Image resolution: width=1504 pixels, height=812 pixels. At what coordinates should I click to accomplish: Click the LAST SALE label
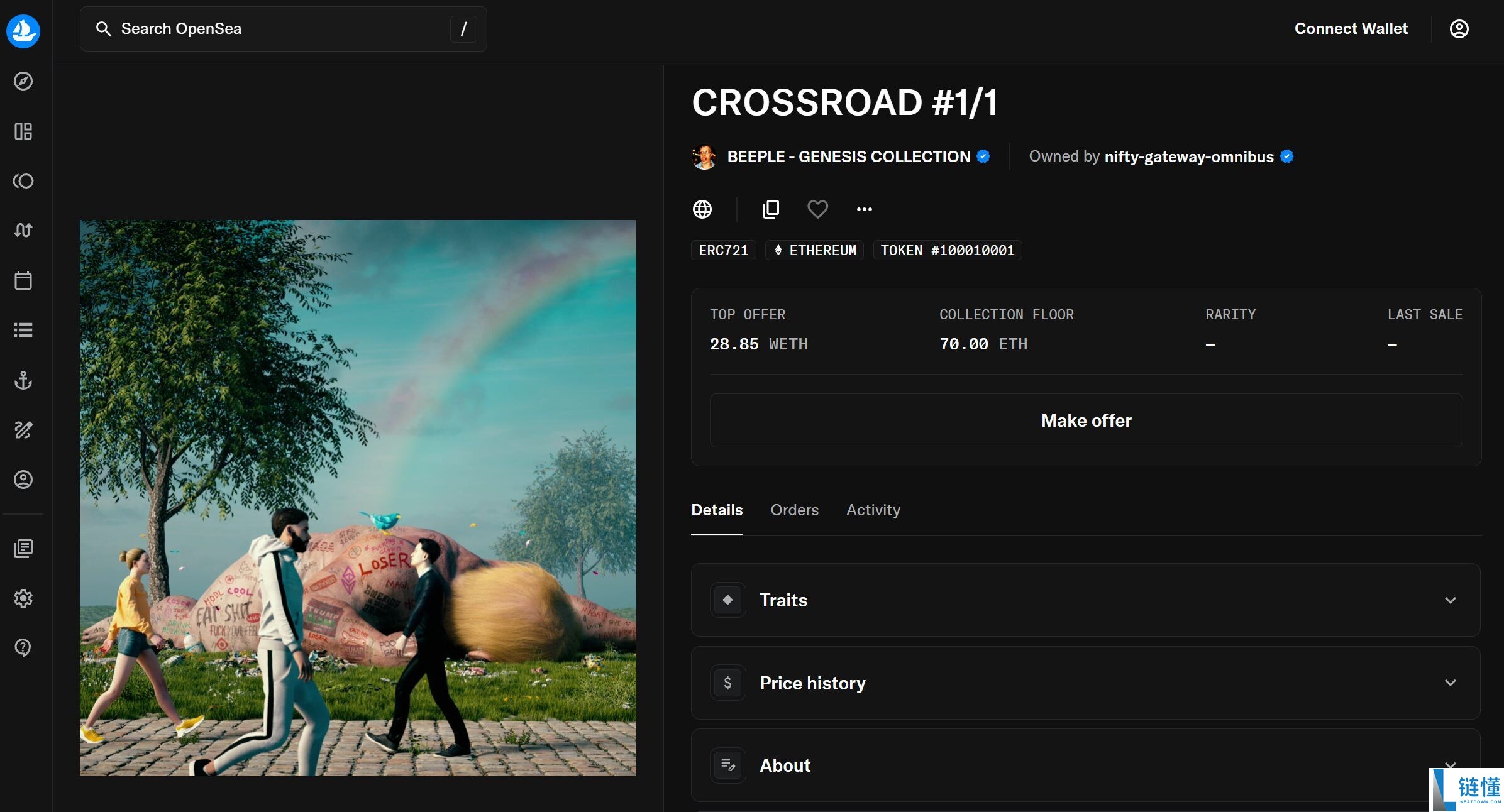[1425, 314]
